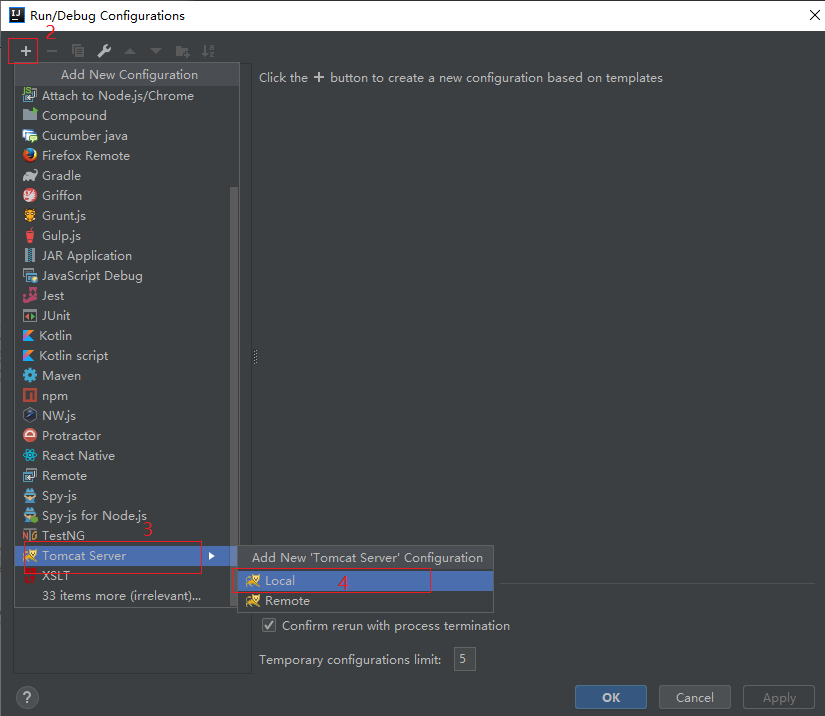Click the Gradle elephant icon

30,176
